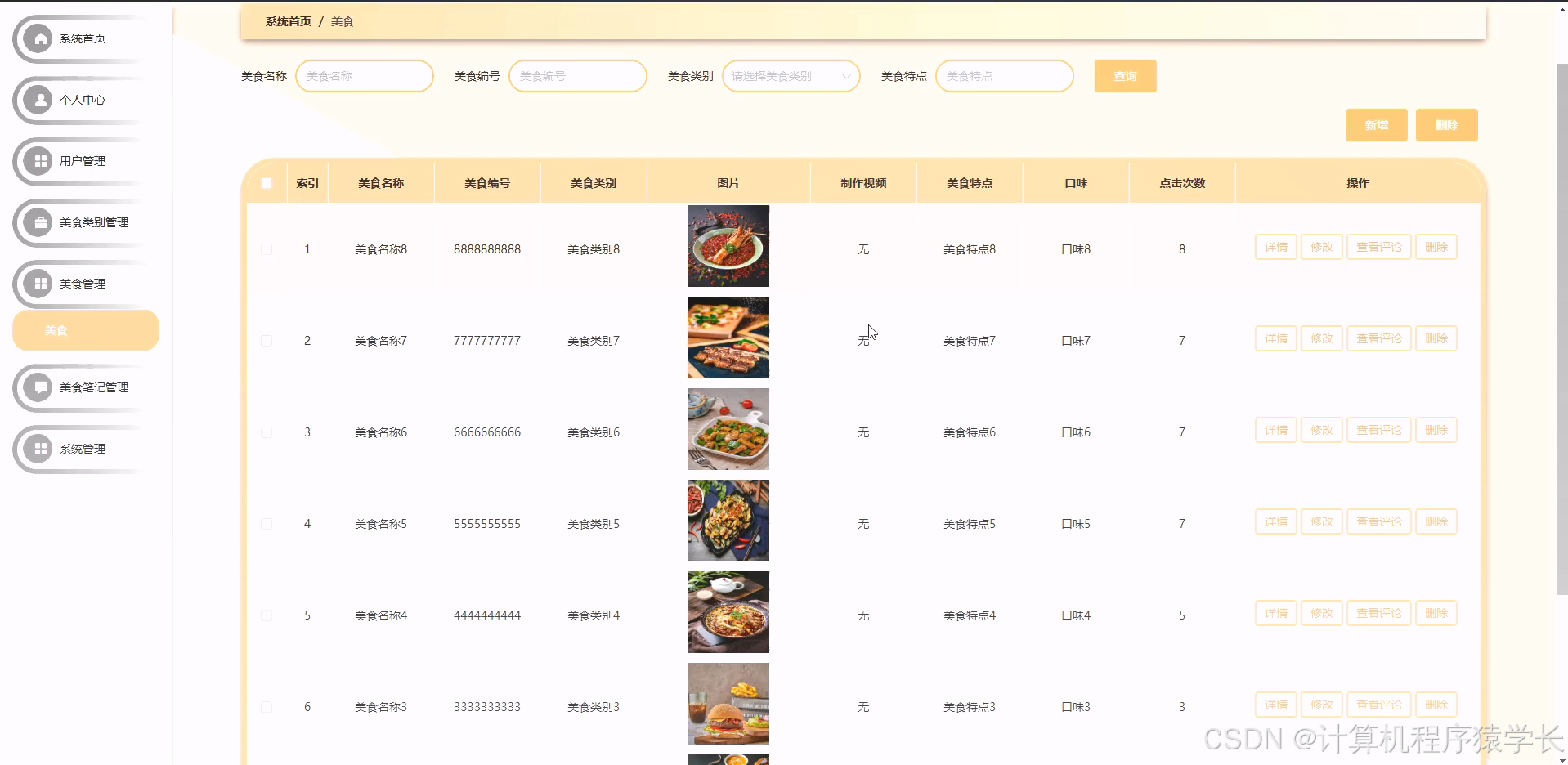Open the 请选择美食类别 dropdown
This screenshot has height=765, width=1568.
click(x=790, y=76)
